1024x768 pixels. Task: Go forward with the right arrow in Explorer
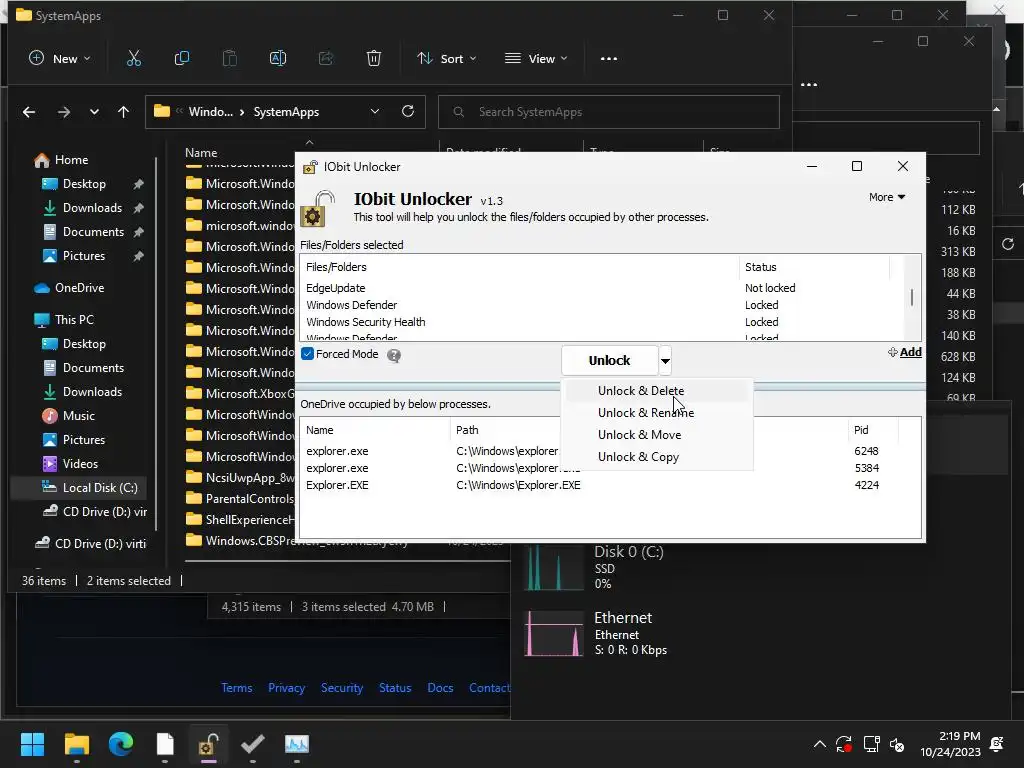tap(63, 112)
